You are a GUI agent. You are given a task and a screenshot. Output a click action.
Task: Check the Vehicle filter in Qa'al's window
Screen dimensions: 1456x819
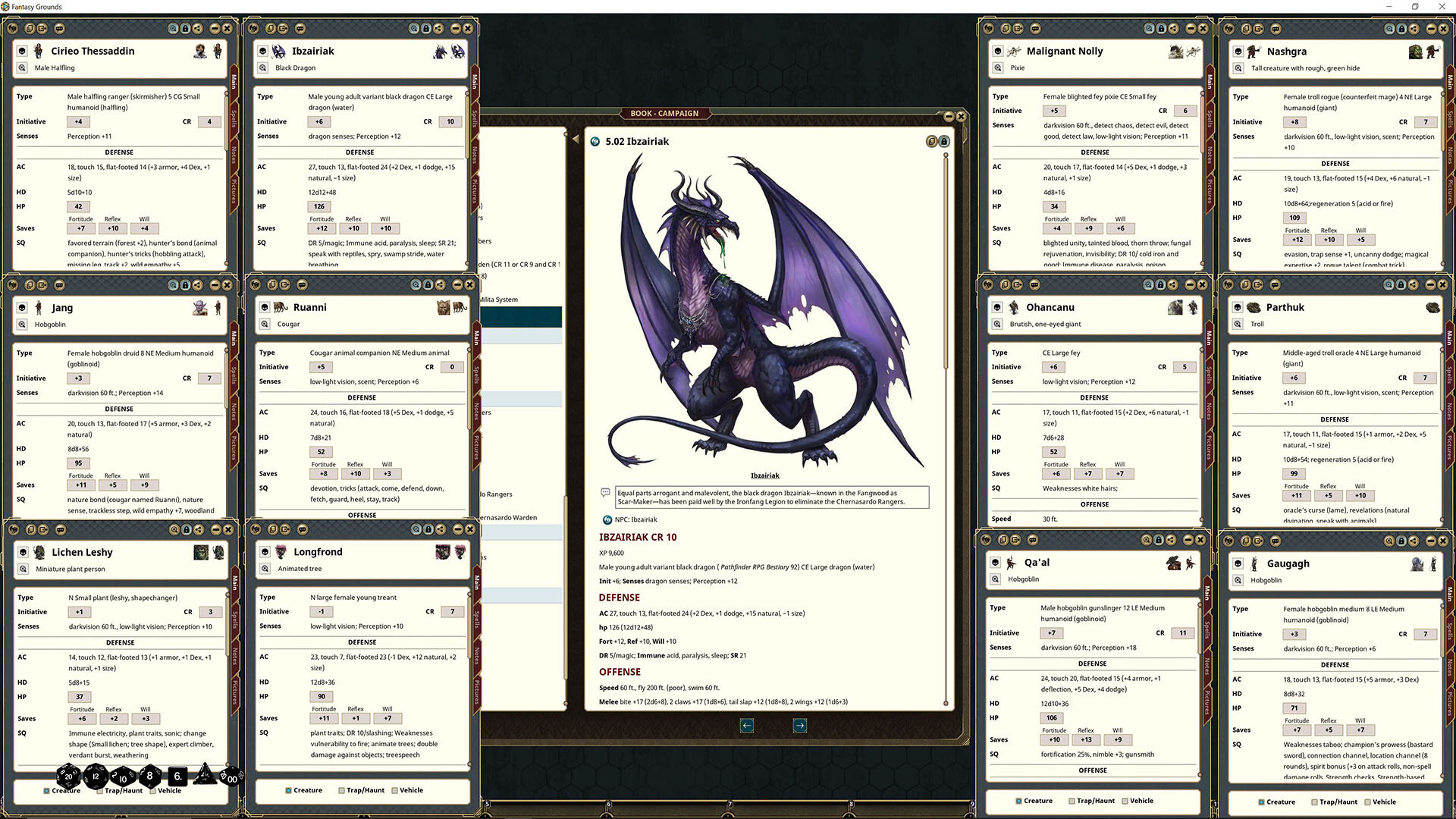tap(1124, 800)
